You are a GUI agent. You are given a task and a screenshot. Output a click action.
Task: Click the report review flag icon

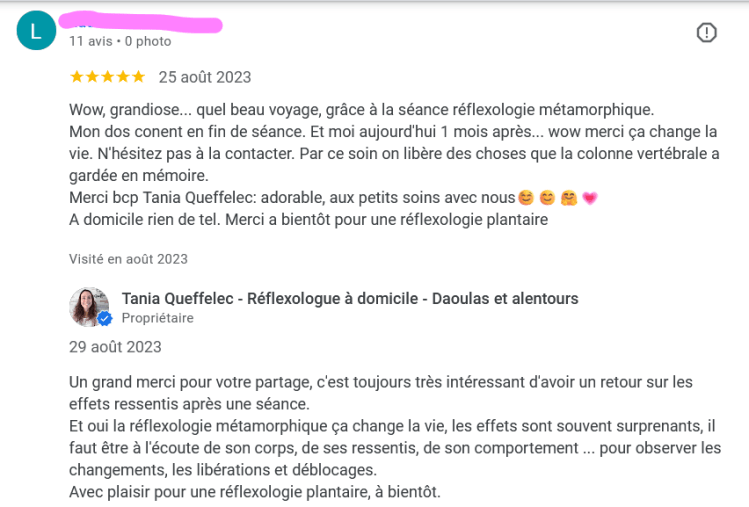[x=706, y=33]
